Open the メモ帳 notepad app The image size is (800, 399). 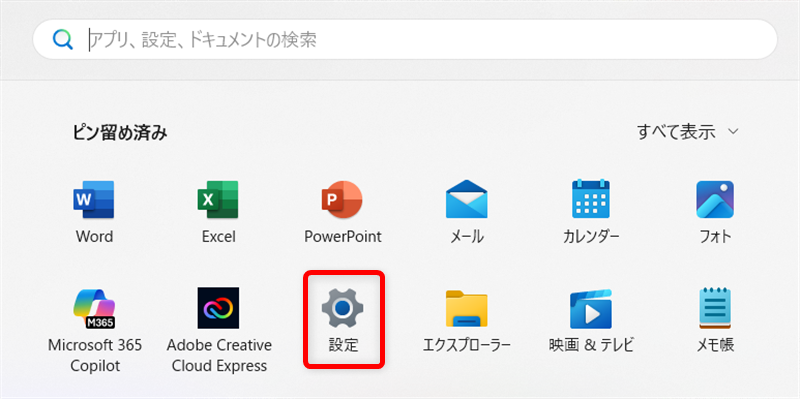pyautogui.click(x=715, y=308)
